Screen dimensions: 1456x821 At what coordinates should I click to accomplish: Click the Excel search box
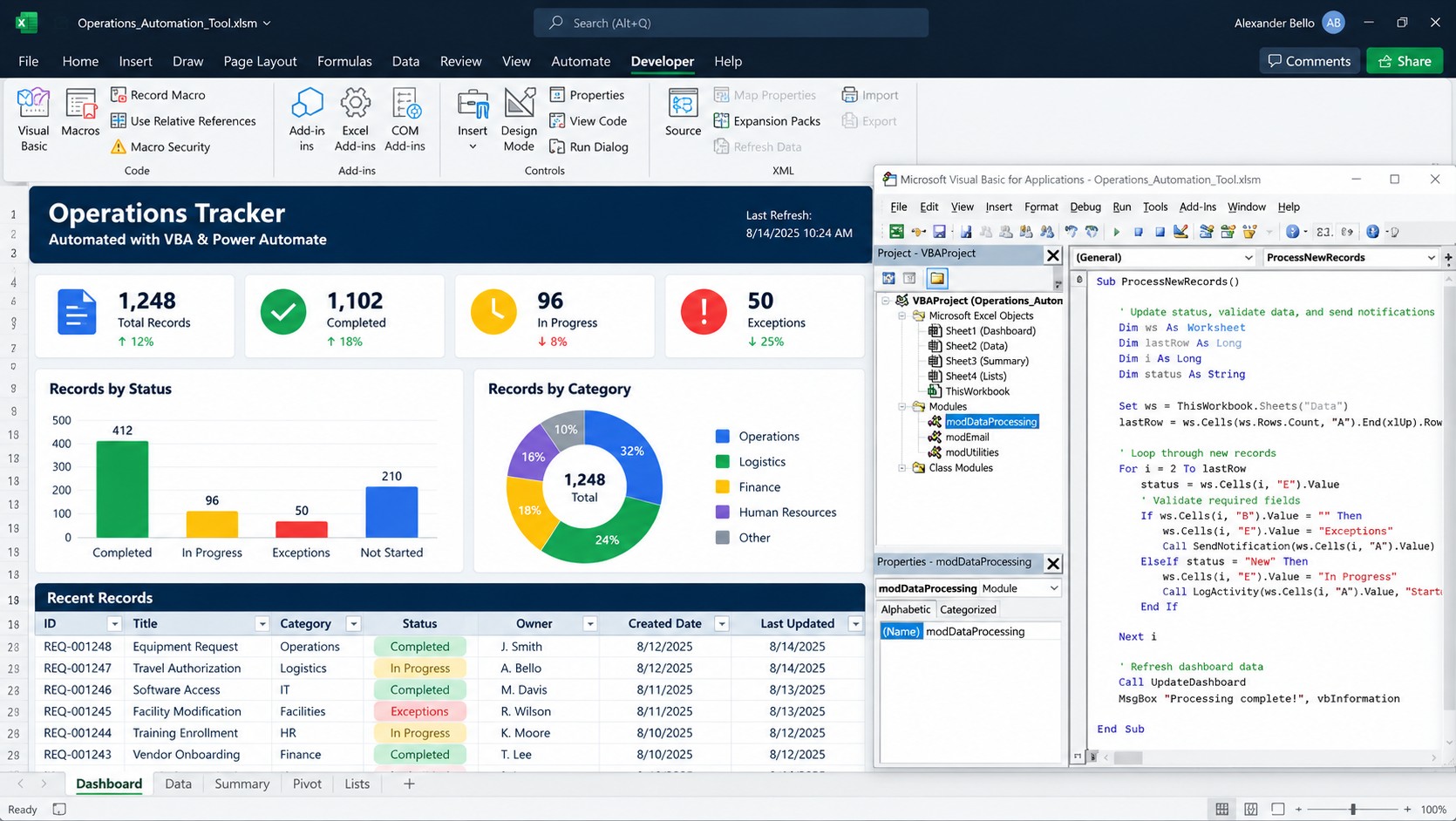click(x=731, y=23)
